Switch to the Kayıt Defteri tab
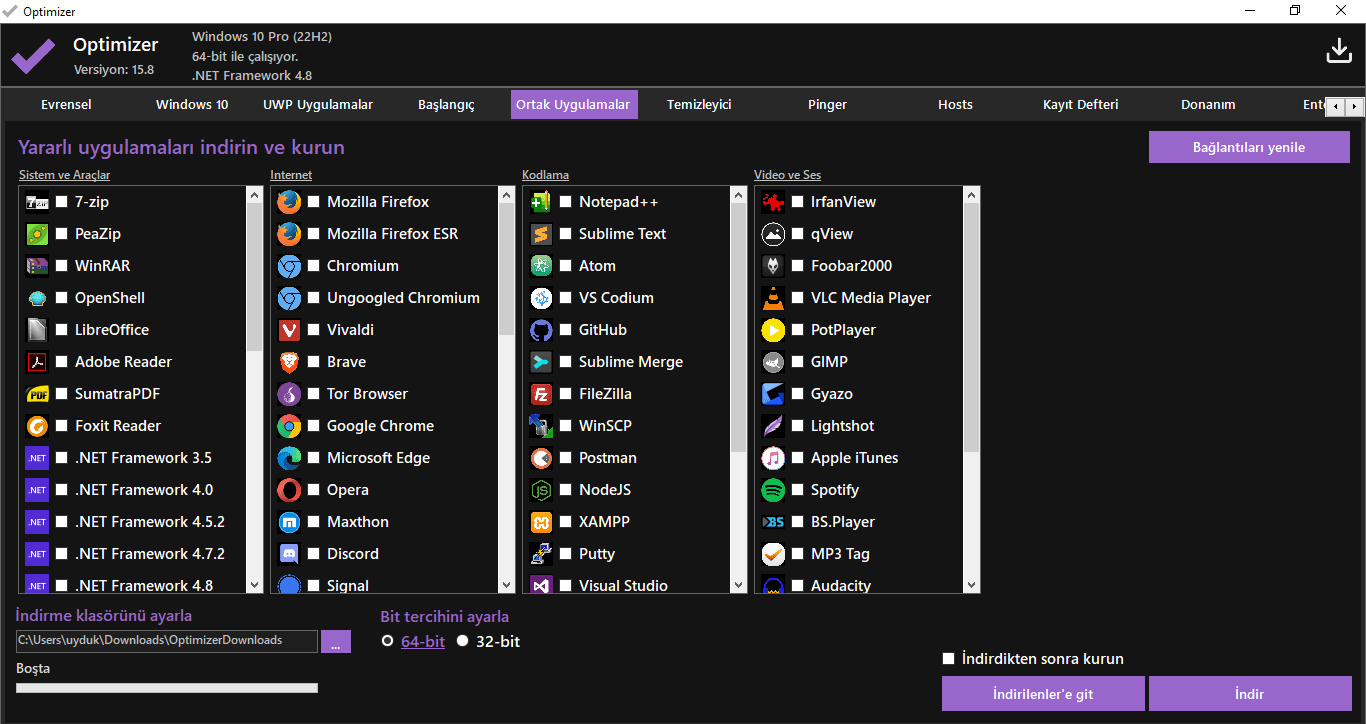1366x724 pixels. click(x=1081, y=105)
